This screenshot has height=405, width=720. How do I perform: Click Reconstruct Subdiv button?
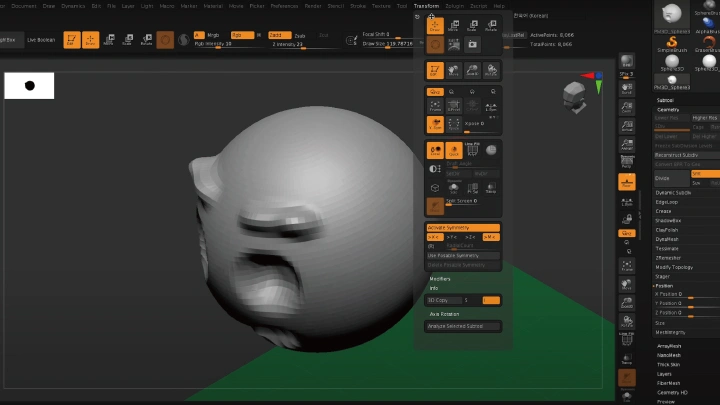(687, 155)
